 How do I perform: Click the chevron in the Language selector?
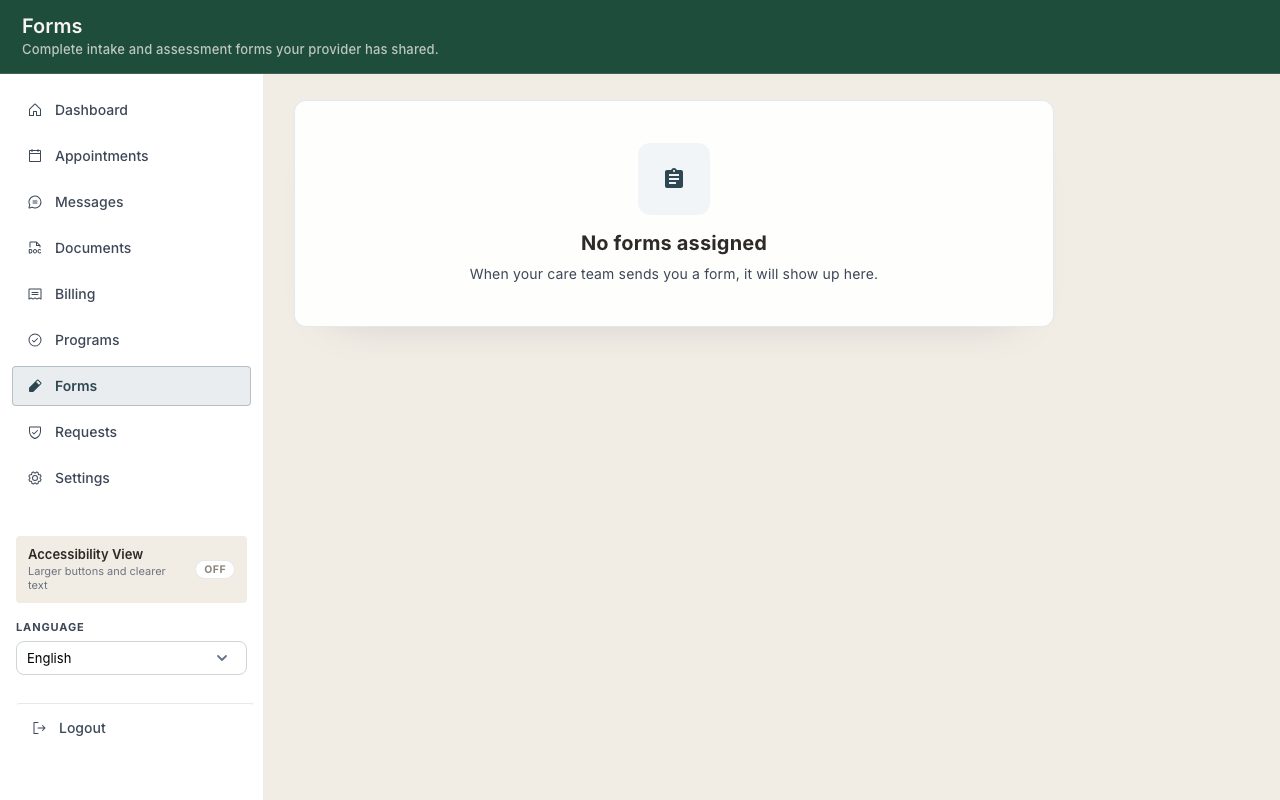click(222, 658)
